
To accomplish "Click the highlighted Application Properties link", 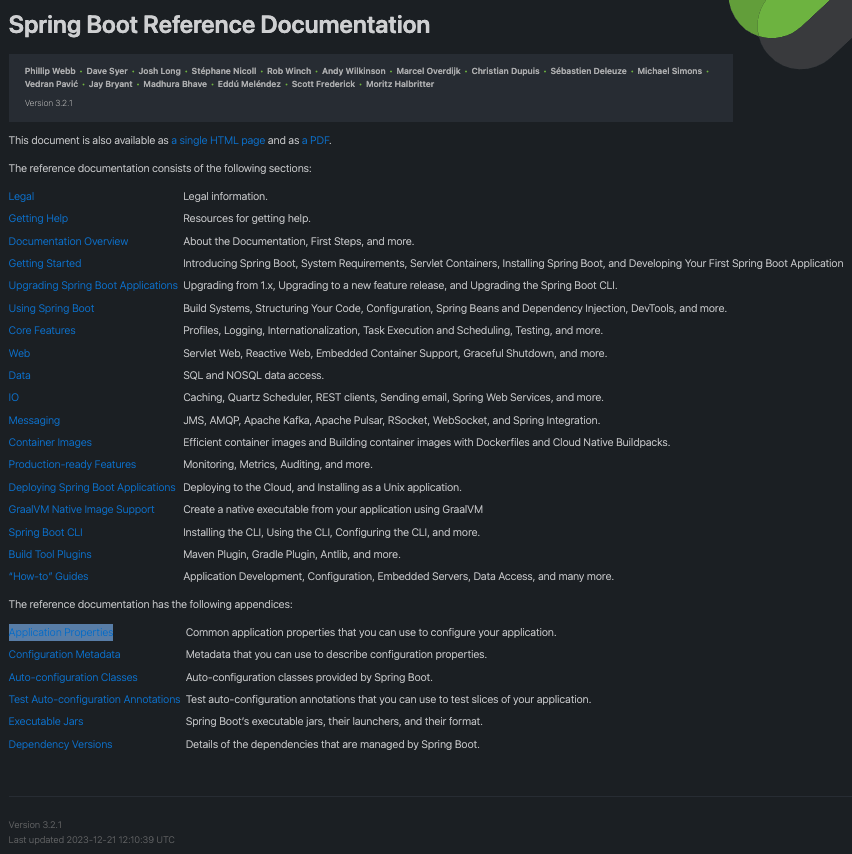I will click(61, 632).
